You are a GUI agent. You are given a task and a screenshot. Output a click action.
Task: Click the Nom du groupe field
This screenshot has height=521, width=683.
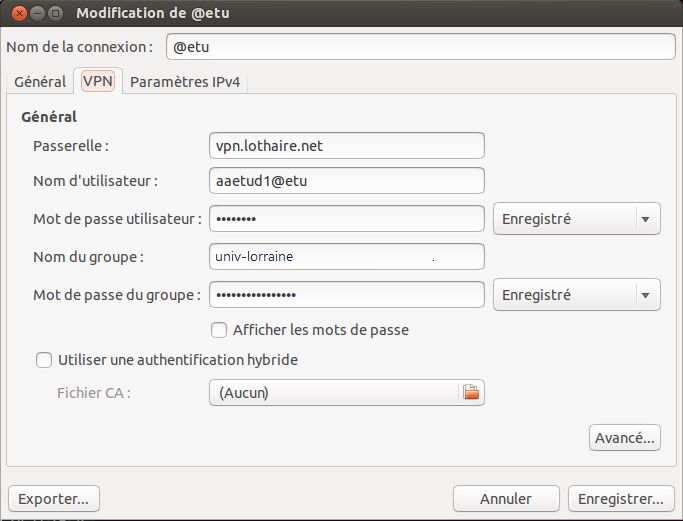347,257
